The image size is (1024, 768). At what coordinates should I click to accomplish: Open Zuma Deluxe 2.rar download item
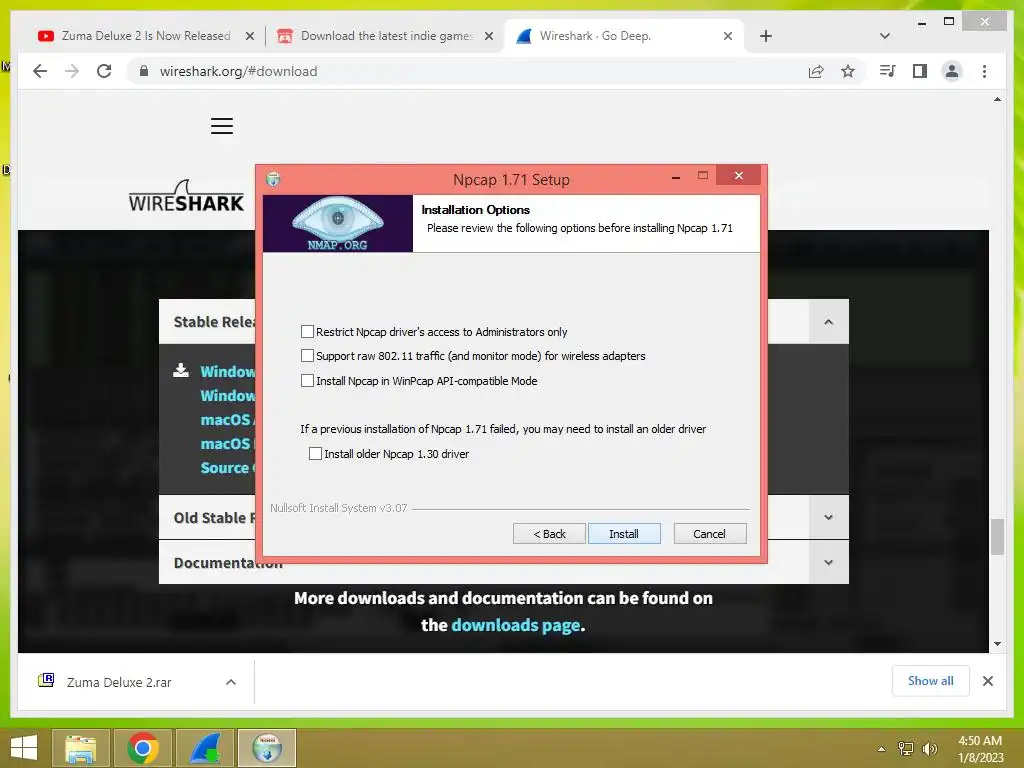[x=119, y=682]
